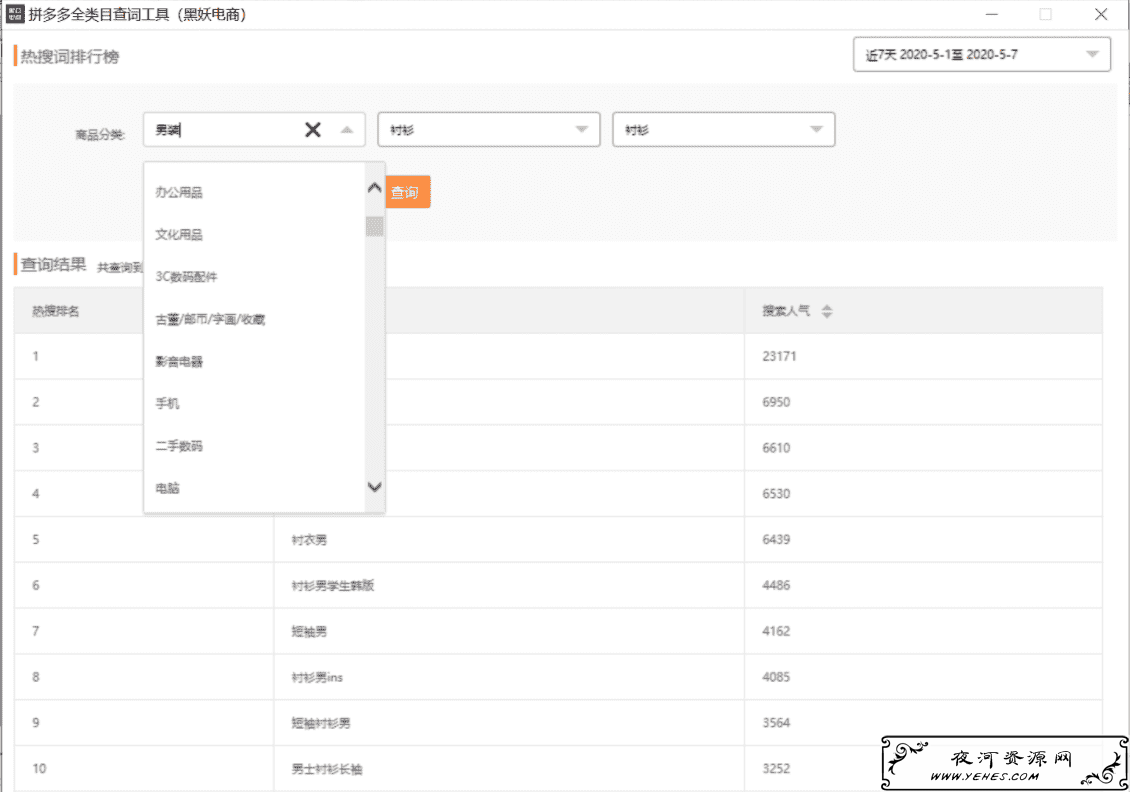Collapse the 男装 category dropdown arrow
The height and width of the screenshot is (792, 1130).
click(347, 130)
